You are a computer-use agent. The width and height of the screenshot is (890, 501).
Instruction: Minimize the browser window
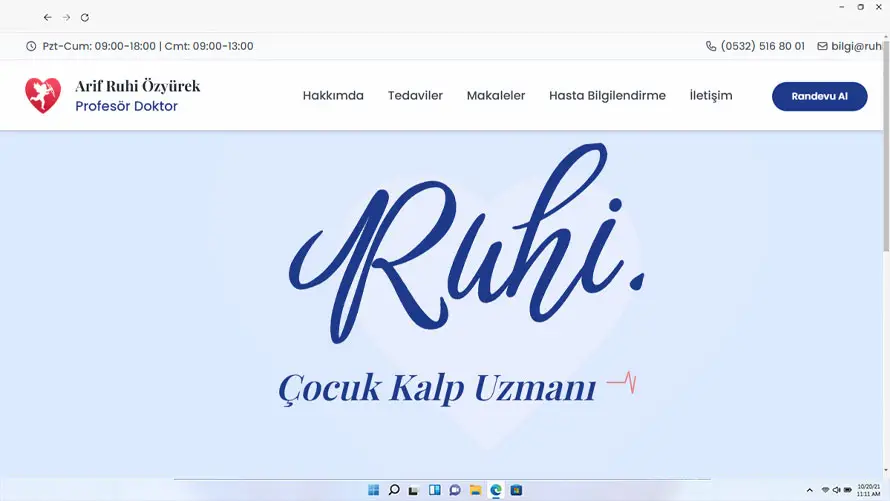pyautogui.click(x=842, y=7)
